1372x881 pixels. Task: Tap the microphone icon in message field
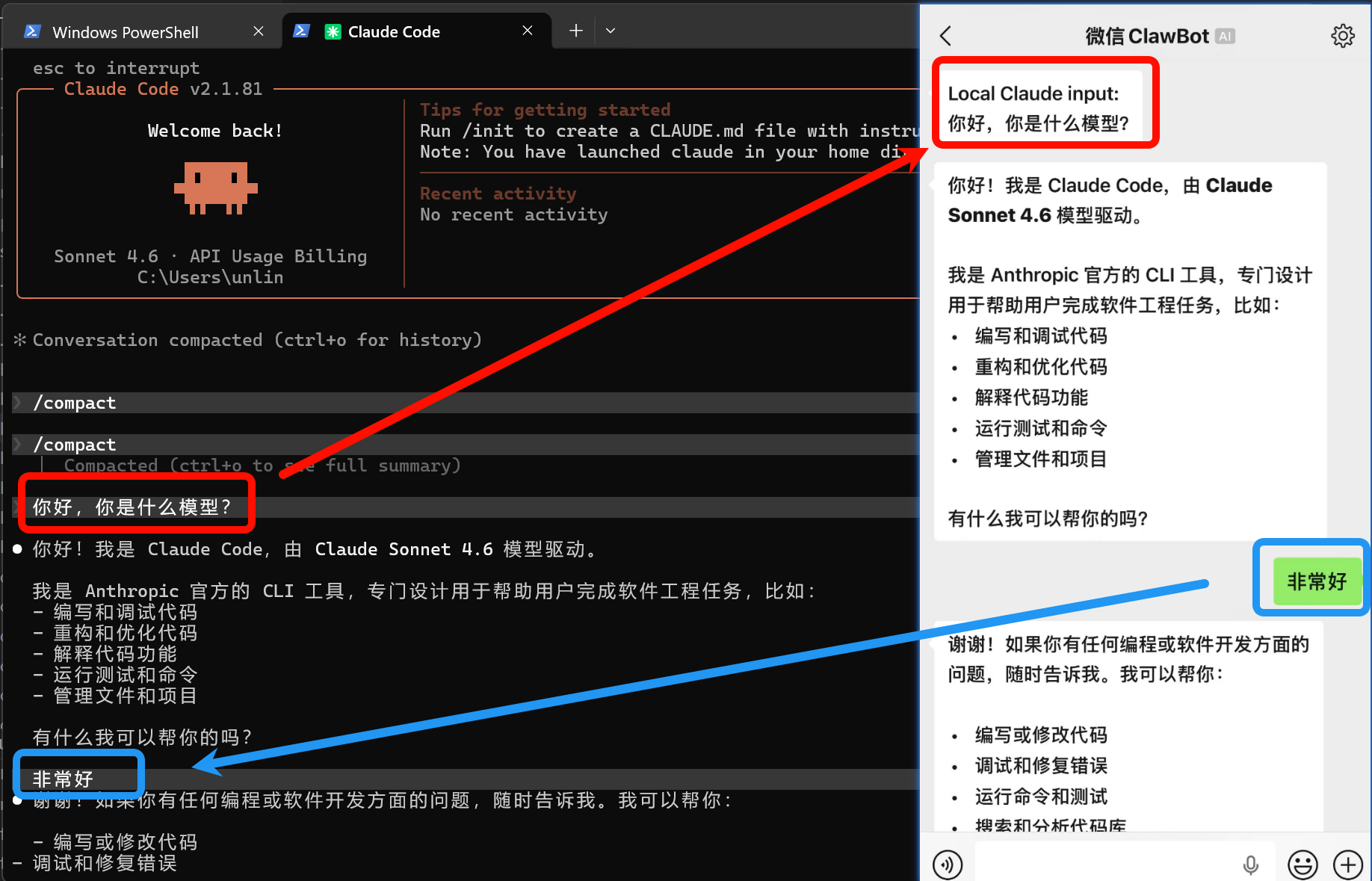1250,865
